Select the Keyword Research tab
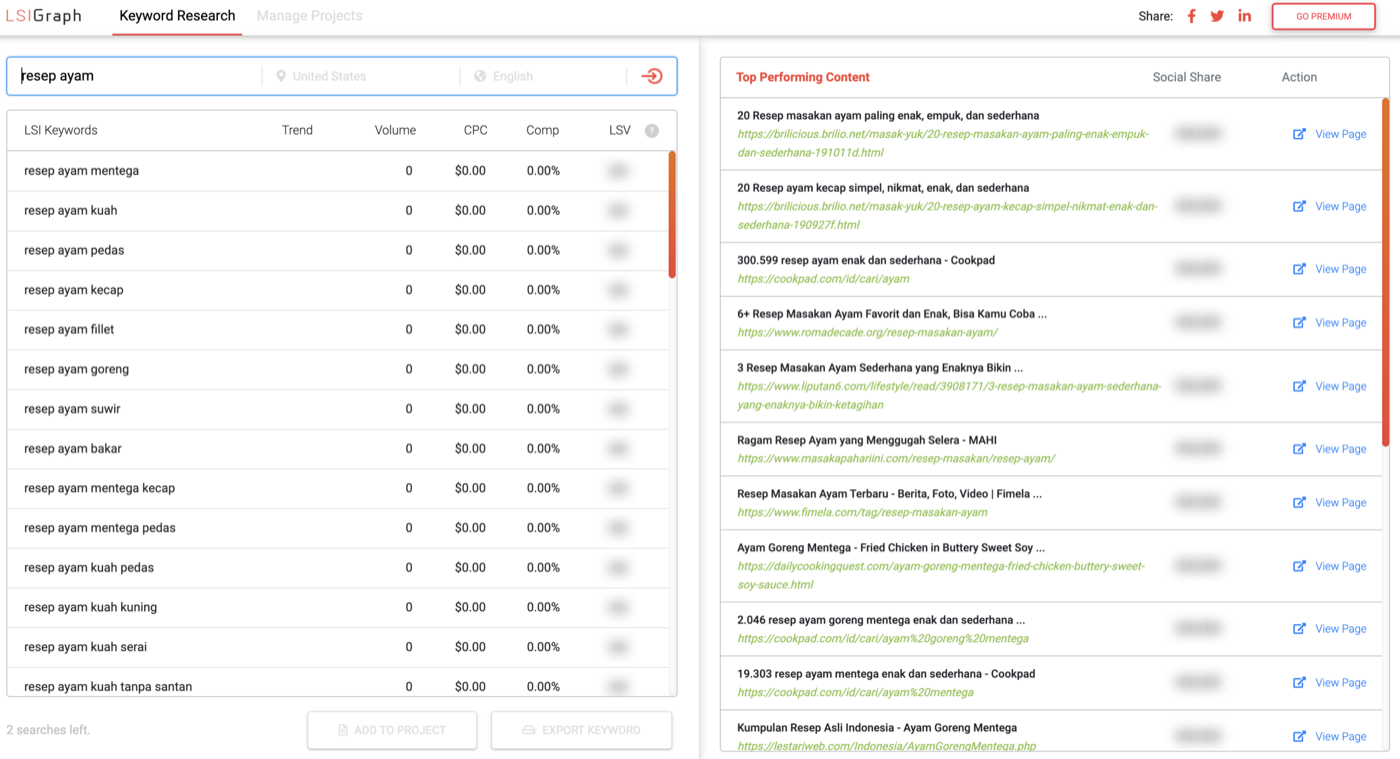1400x759 pixels. pos(177,16)
